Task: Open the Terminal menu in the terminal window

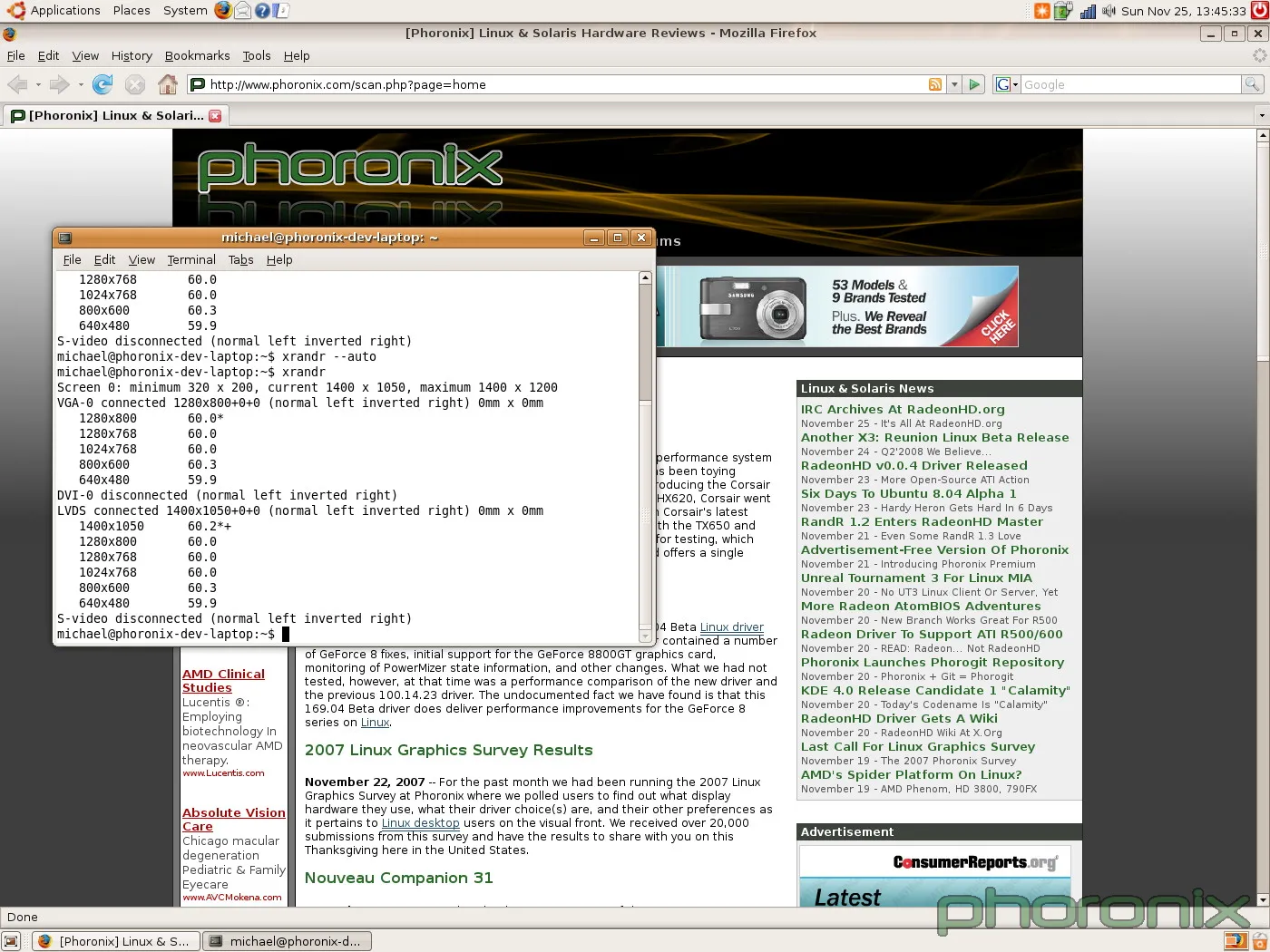Action: (x=191, y=259)
